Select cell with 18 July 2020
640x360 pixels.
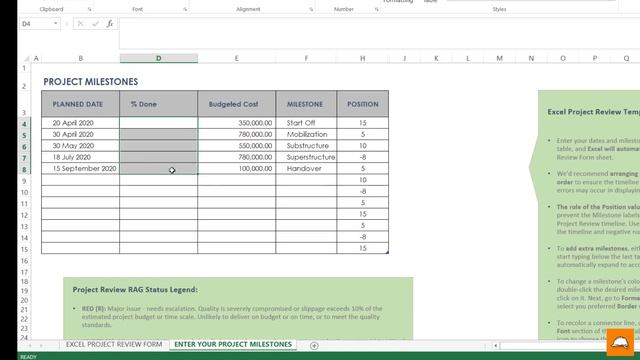coord(80,157)
